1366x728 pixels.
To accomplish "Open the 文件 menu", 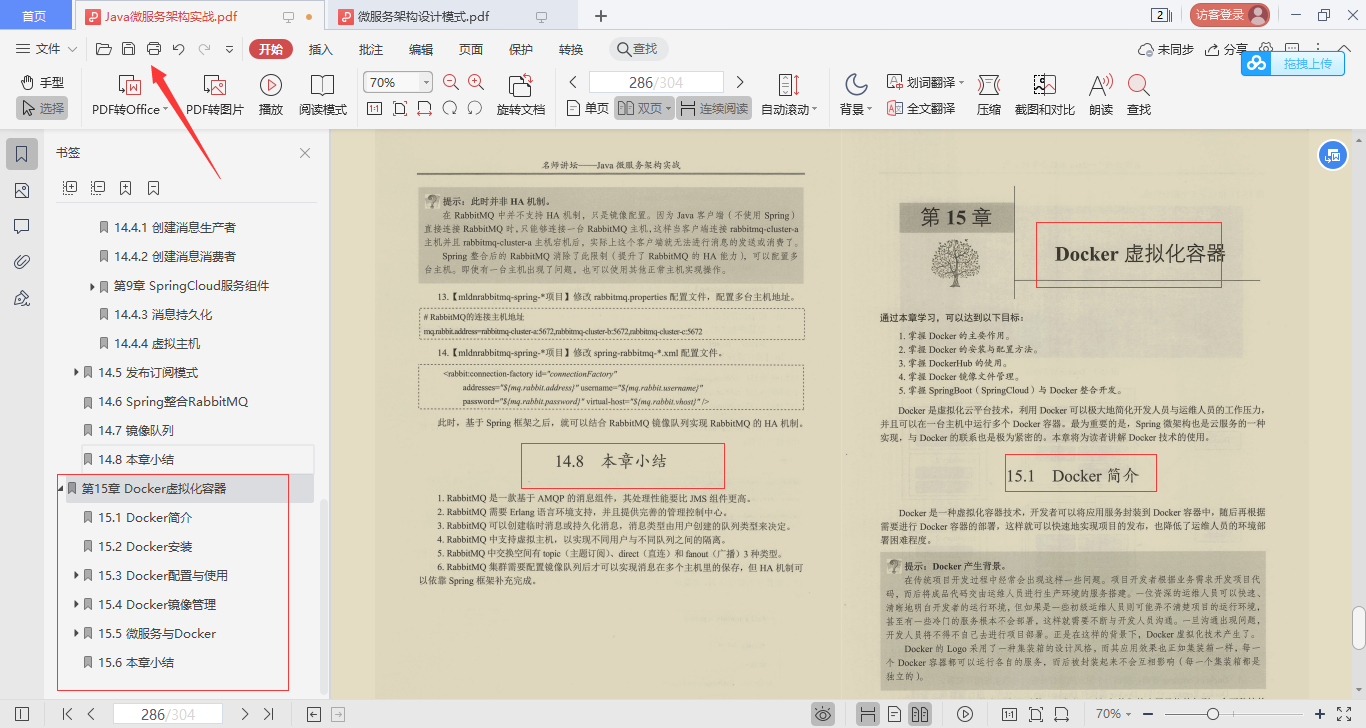I will click(x=47, y=49).
